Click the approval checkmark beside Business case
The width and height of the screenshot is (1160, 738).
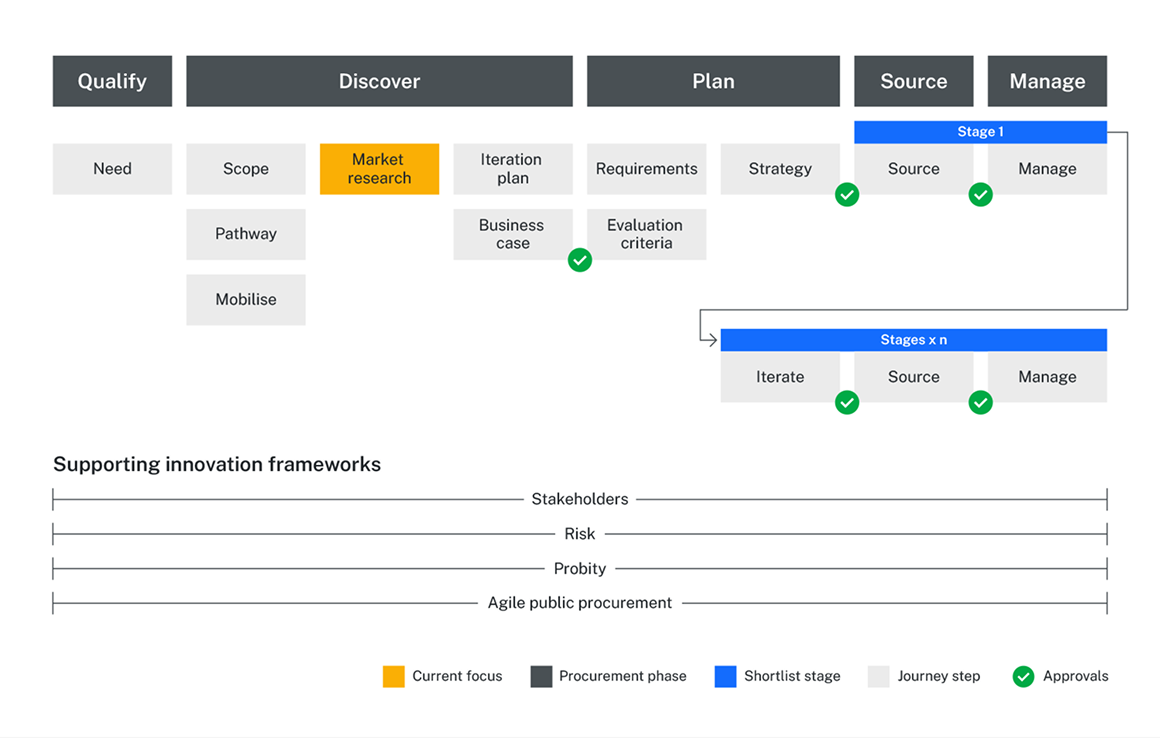580,260
